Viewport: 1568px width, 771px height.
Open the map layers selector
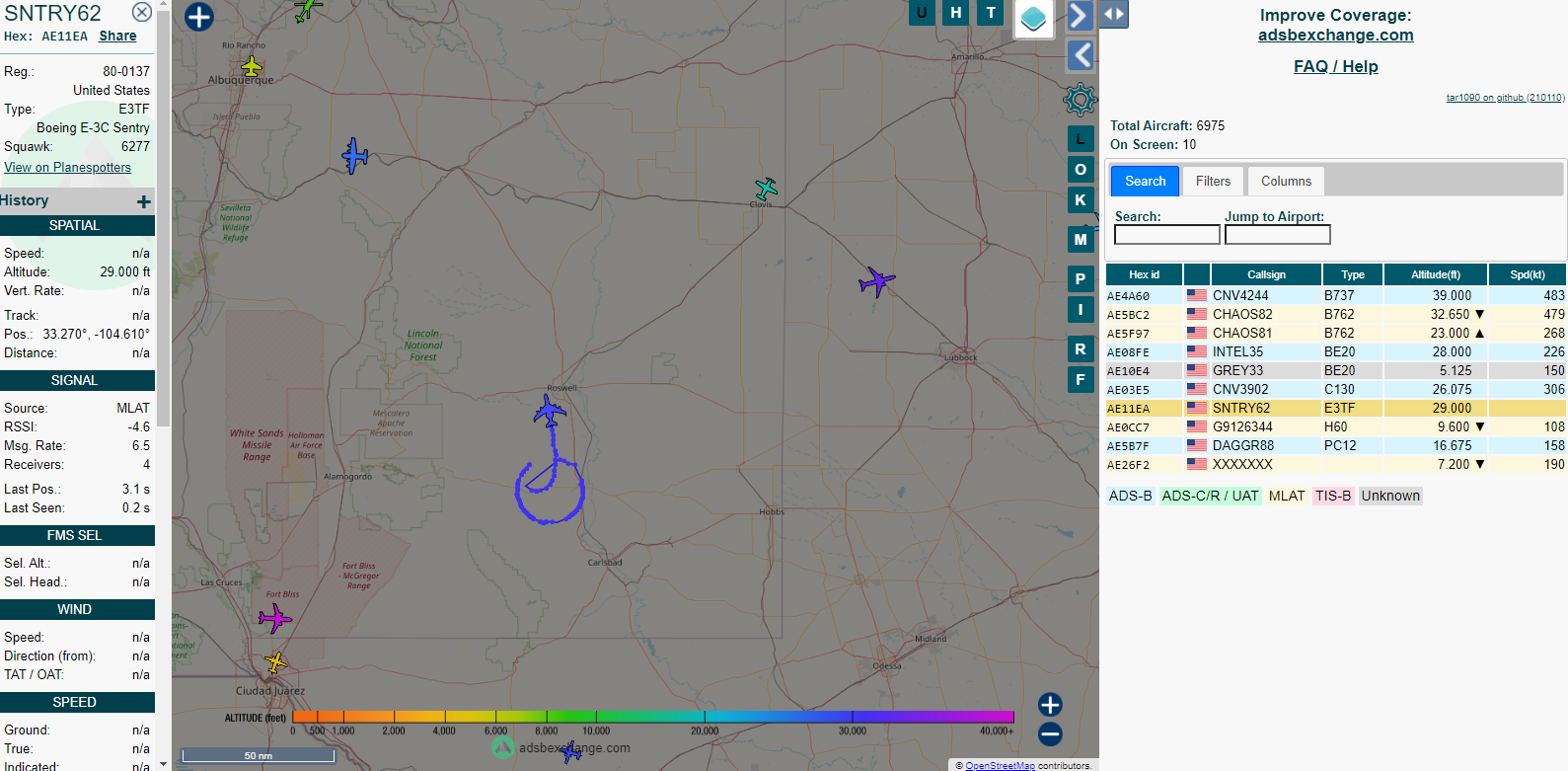pos(1033,19)
